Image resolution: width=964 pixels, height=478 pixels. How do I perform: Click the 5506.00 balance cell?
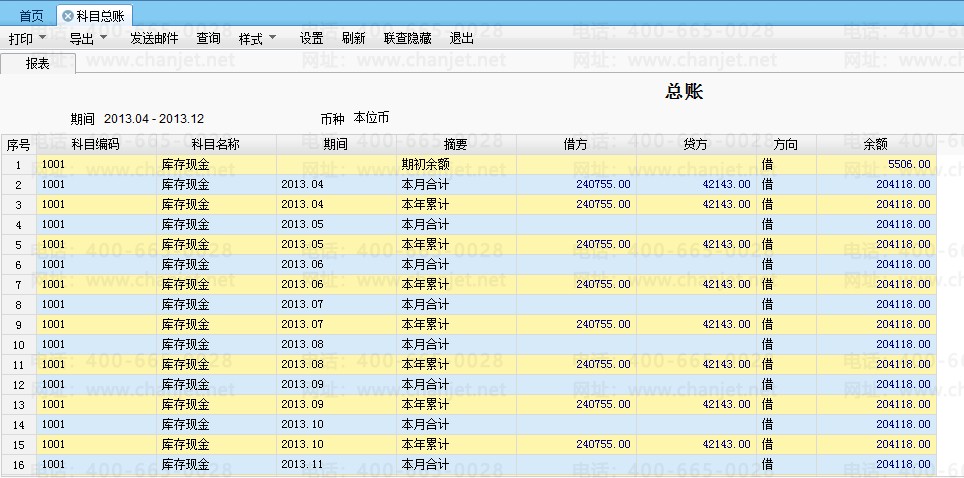click(x=875, y=164)
